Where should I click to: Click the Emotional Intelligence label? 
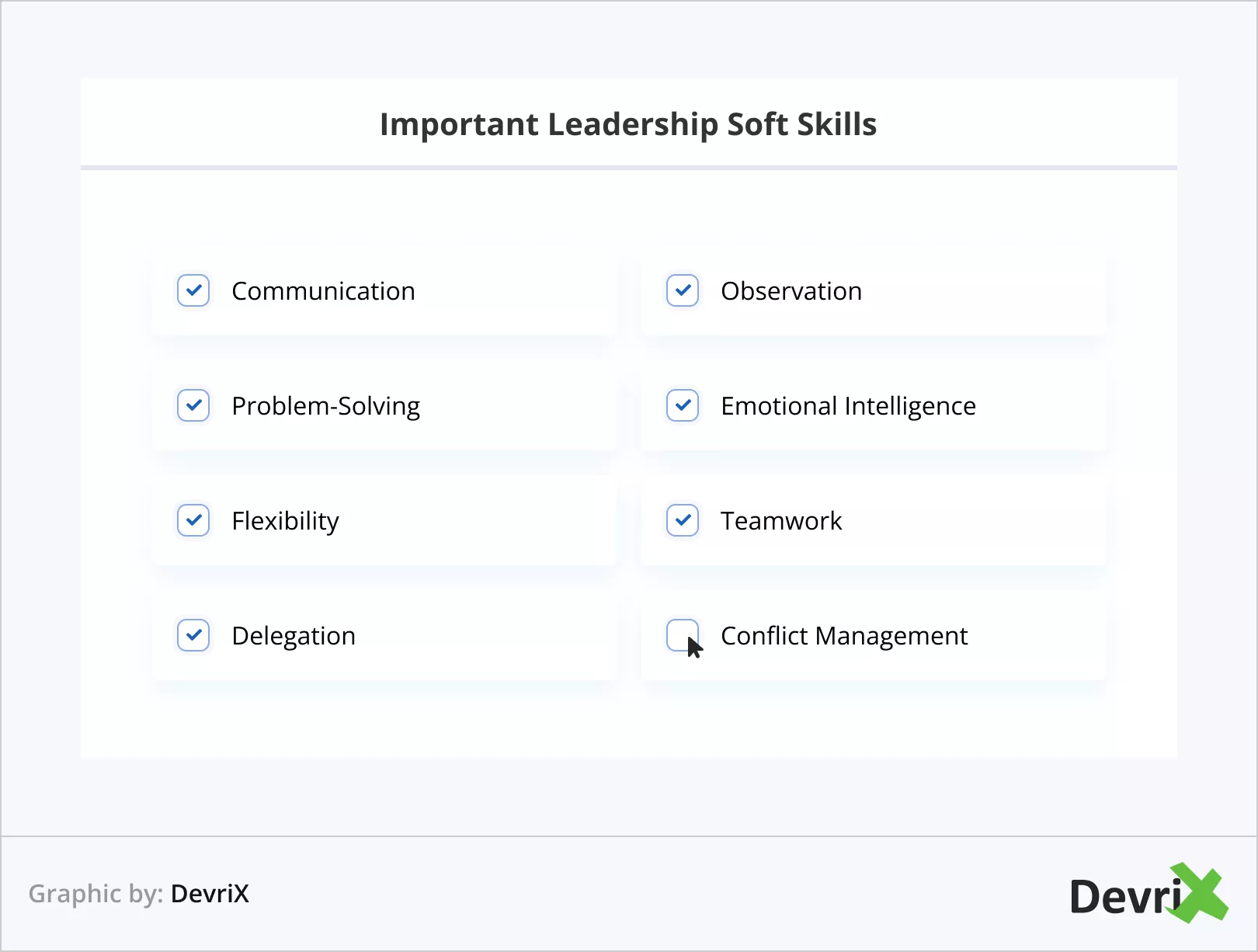click(x=848, y=406)
